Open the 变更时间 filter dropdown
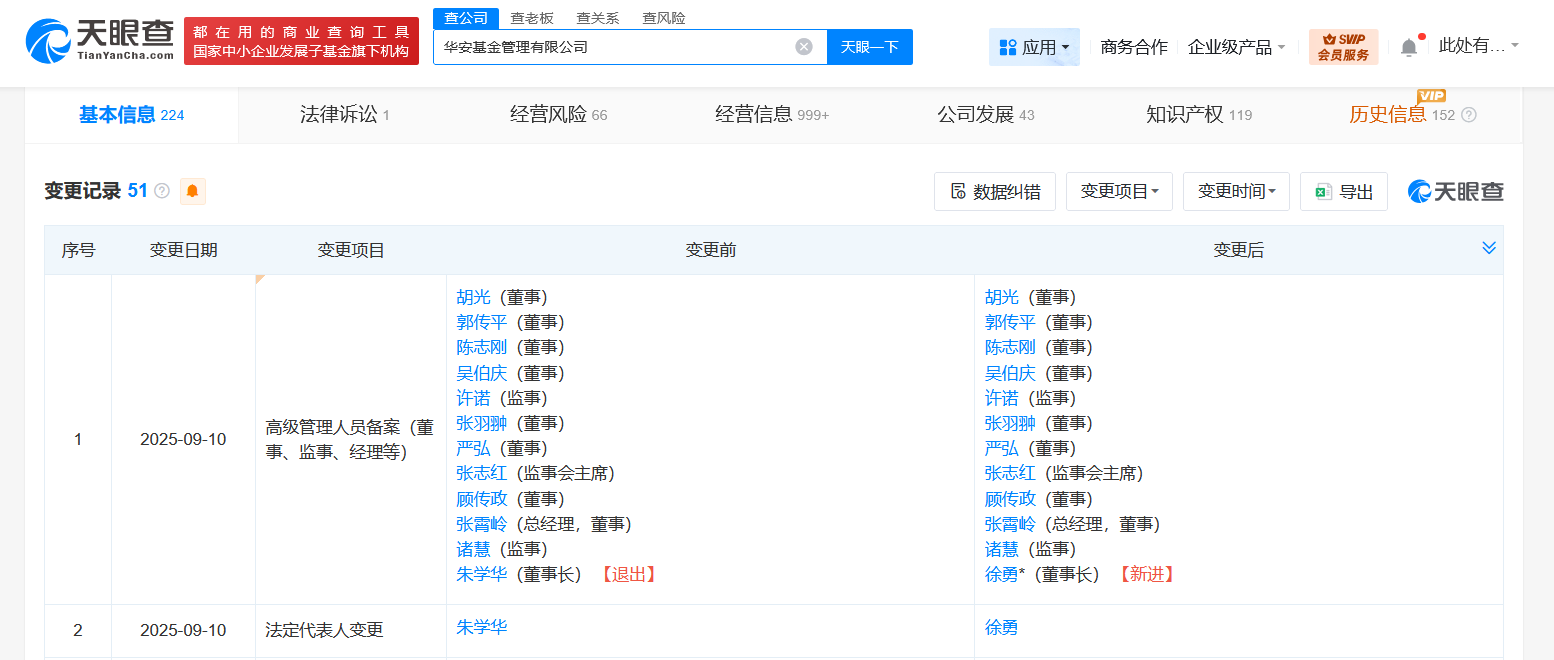 [x=1236, y=191]
